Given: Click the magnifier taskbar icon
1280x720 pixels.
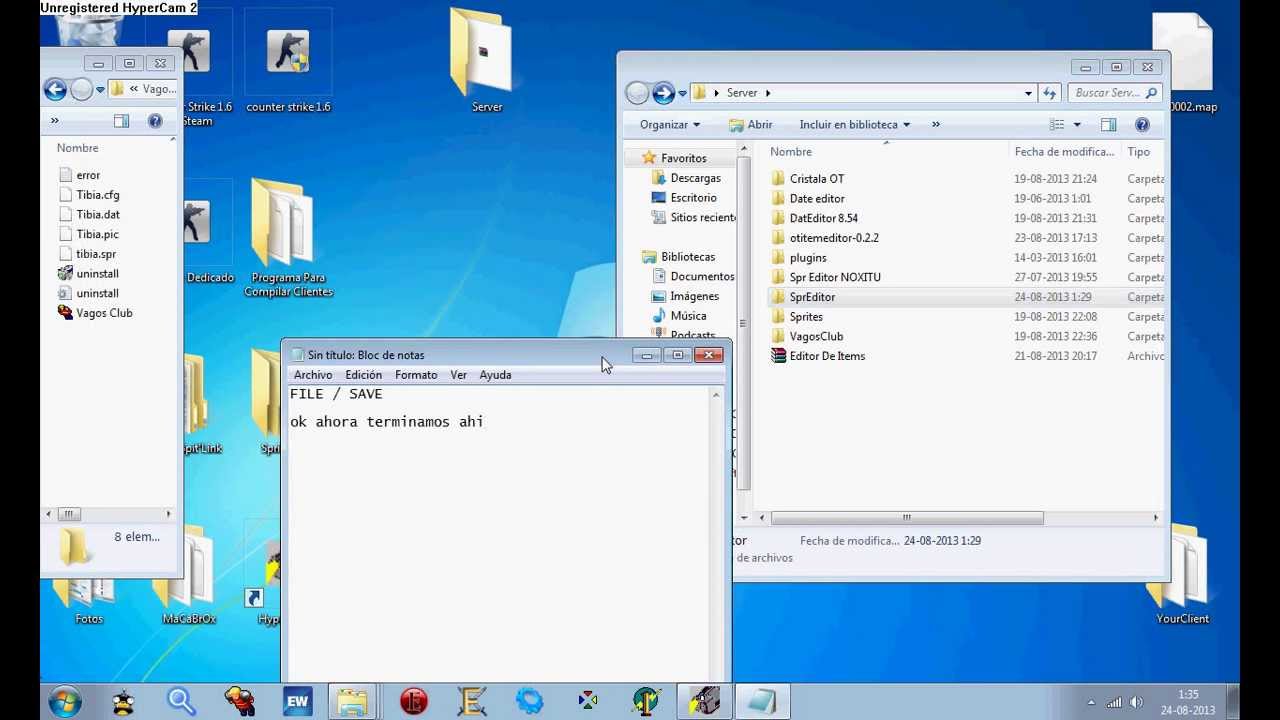Looking at the screenshot, I should 181,702.
